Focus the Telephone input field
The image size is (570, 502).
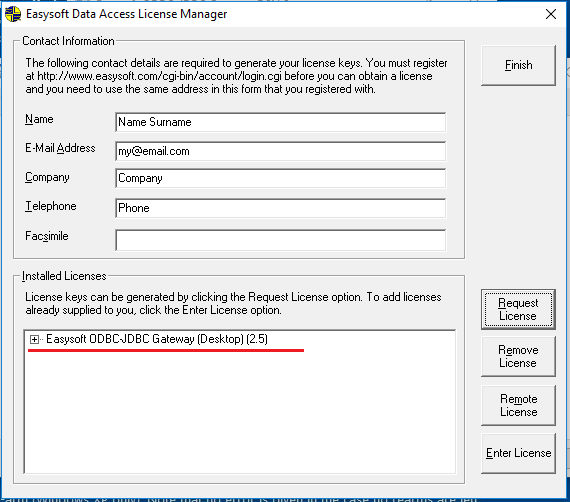(281, 208)
